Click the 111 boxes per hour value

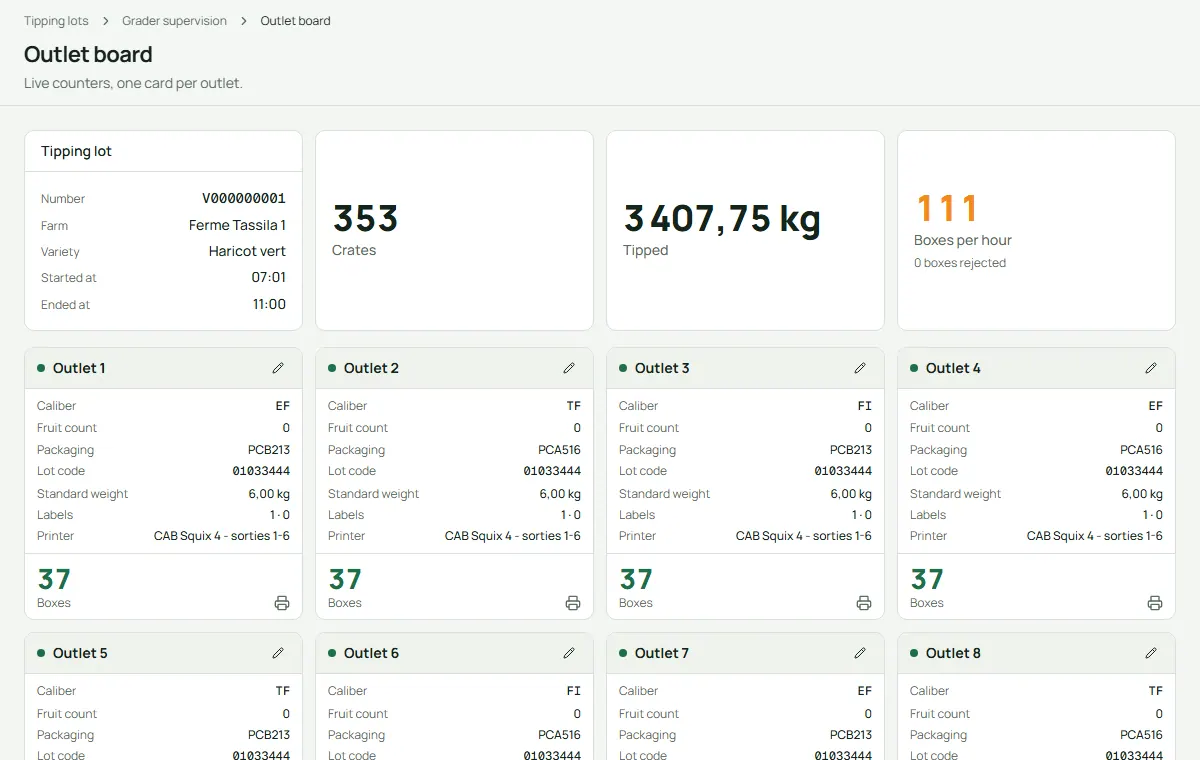[947, 208]
